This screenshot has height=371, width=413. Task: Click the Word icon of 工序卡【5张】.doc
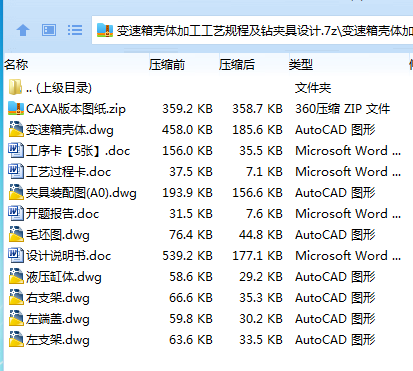[16, 150]
